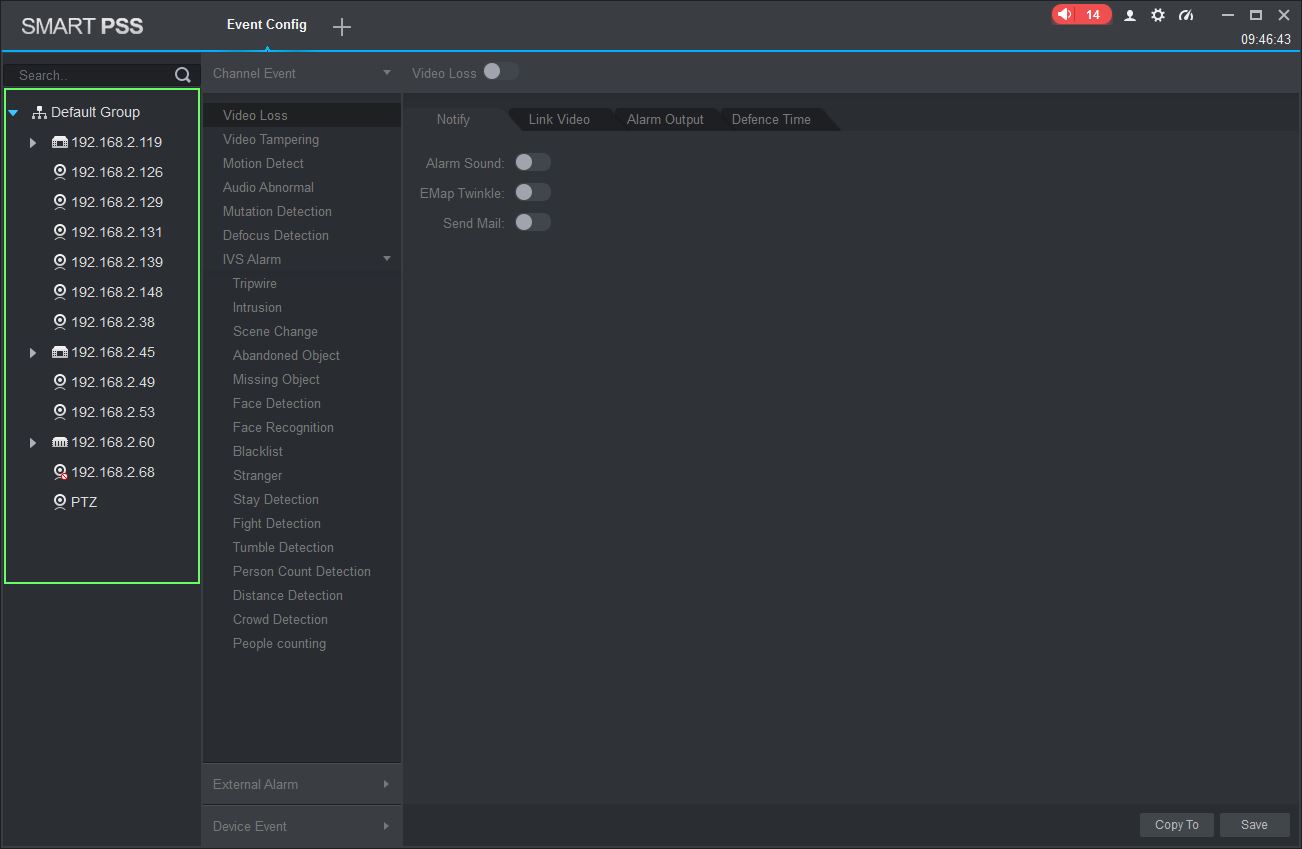Turn on the Alarm Sound switch
This screenshot has height=849, width=1302.
click(533, 162)
